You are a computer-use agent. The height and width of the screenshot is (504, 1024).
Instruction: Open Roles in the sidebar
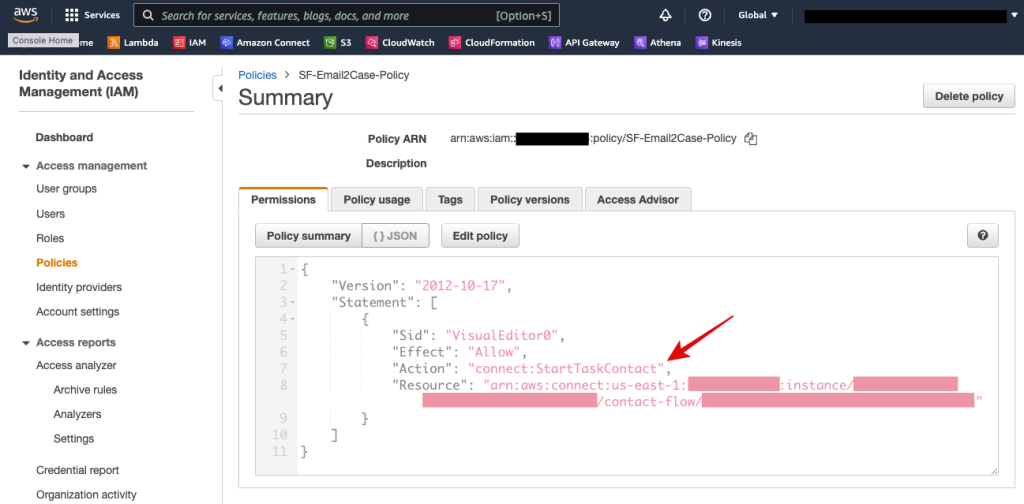50,238
